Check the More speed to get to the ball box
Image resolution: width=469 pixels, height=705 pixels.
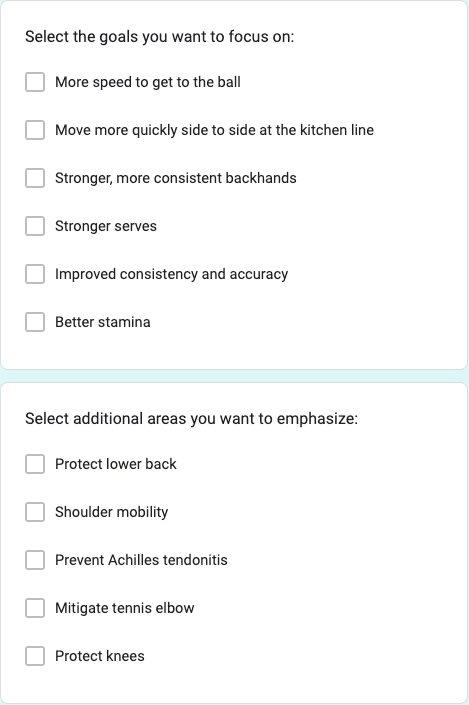click(35, 82)
